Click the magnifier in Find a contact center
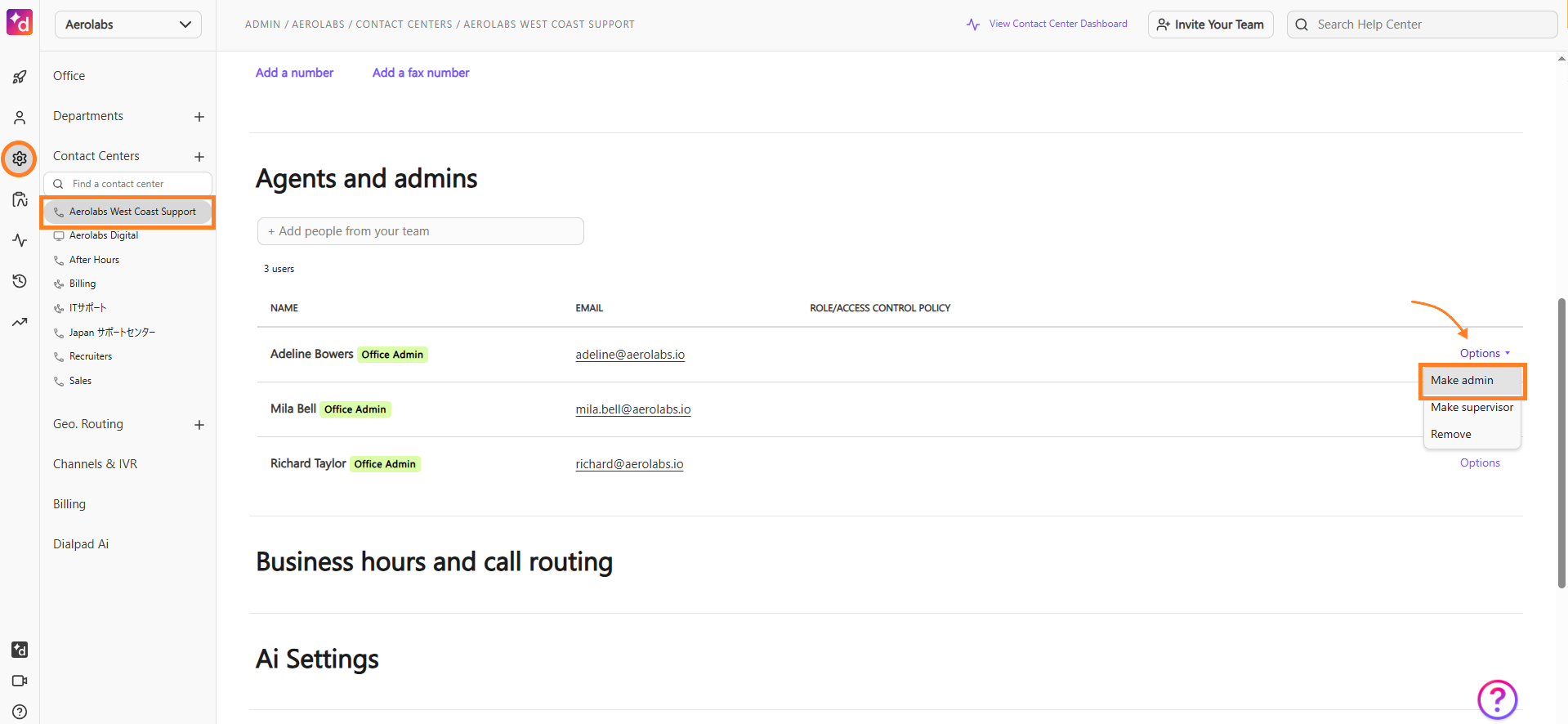This screenshot has width=1568, height=724. 58,184
